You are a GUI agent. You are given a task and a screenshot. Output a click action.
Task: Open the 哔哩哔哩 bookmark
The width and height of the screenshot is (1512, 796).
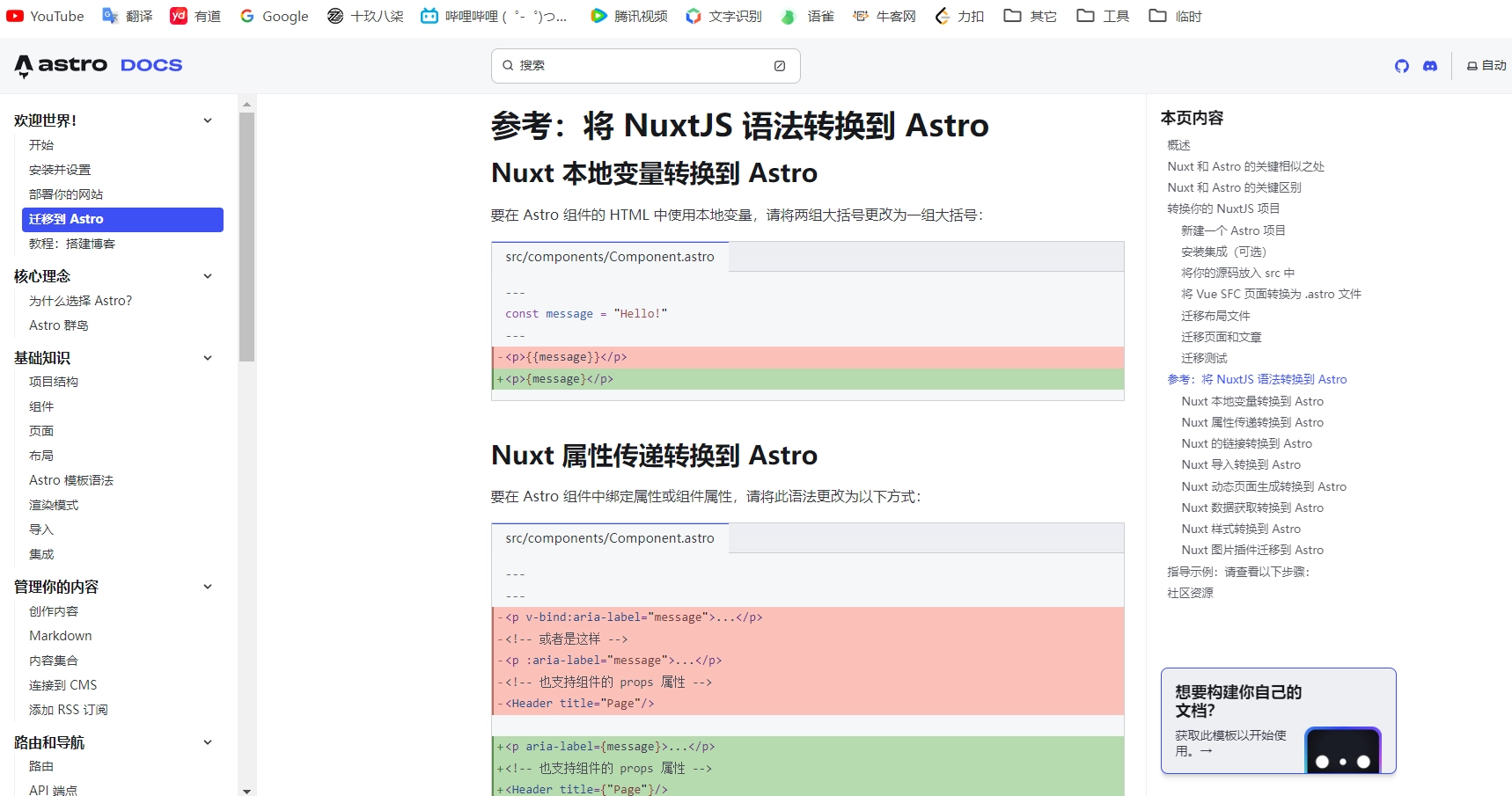(494, 16)
